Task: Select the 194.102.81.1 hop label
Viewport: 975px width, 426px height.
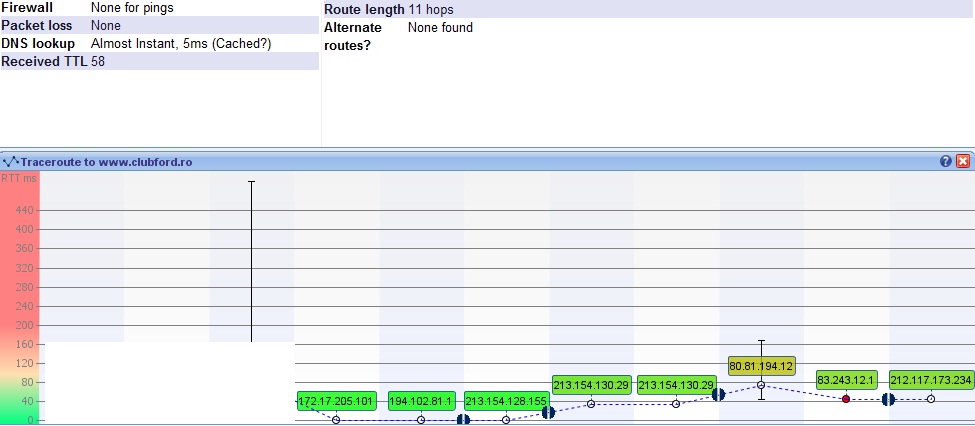Action: (x=421, y=401)
